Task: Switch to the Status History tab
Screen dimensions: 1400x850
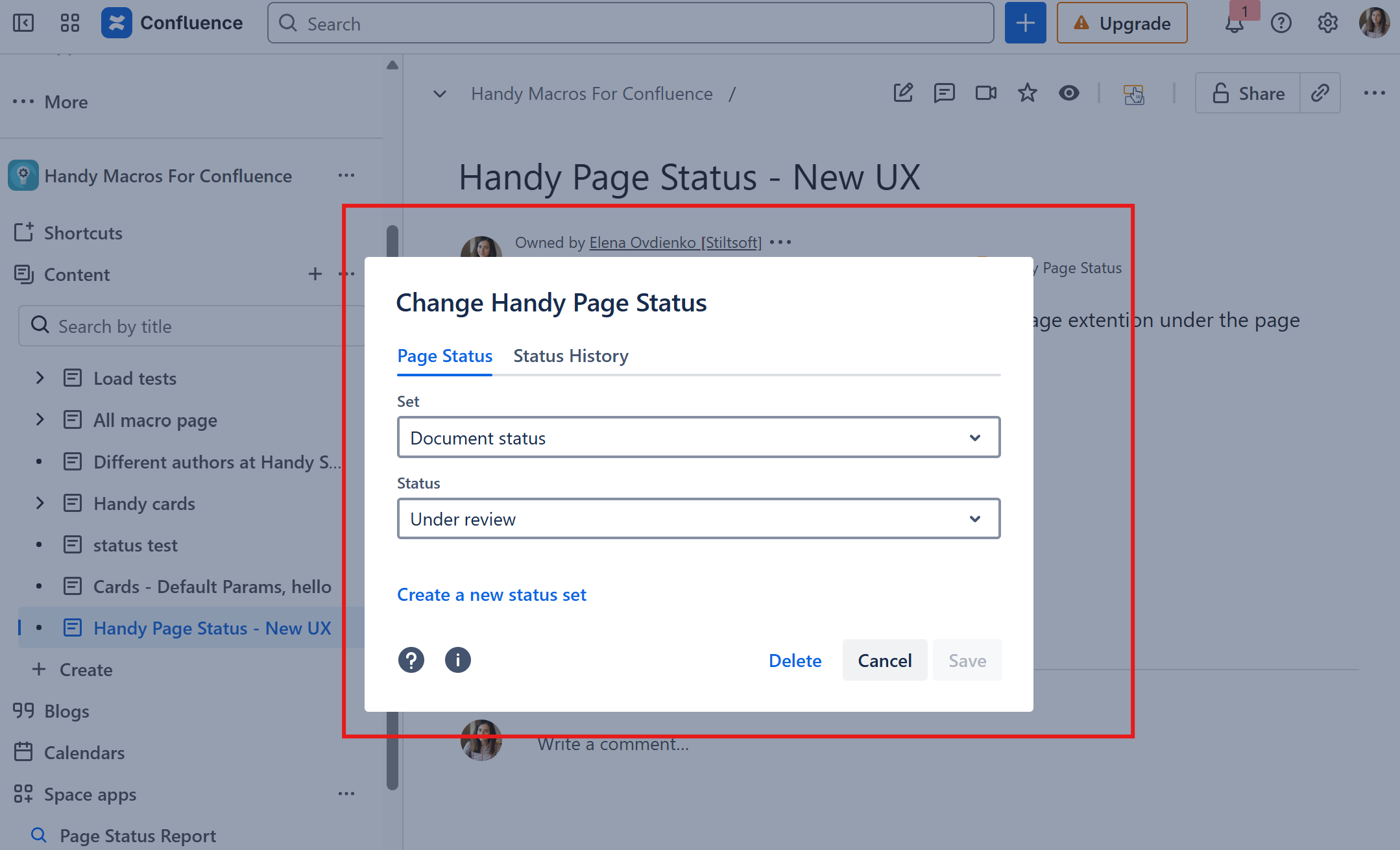Action: (570, 356)
